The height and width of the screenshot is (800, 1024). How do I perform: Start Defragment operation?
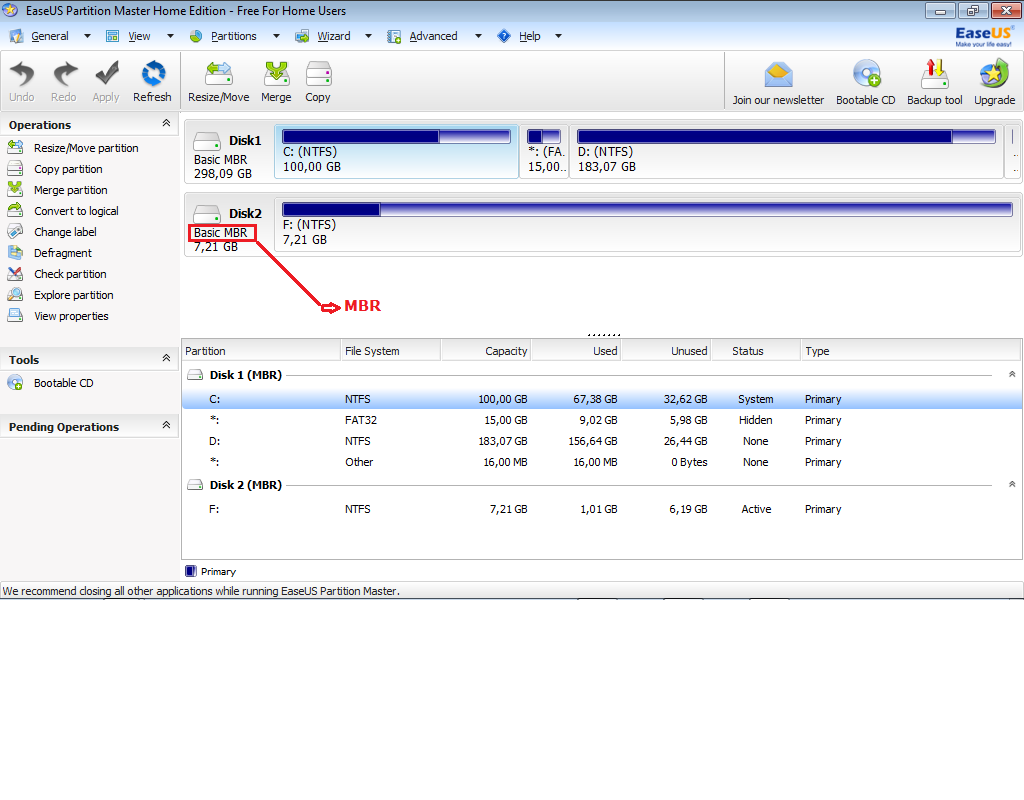tap(63, 253)
